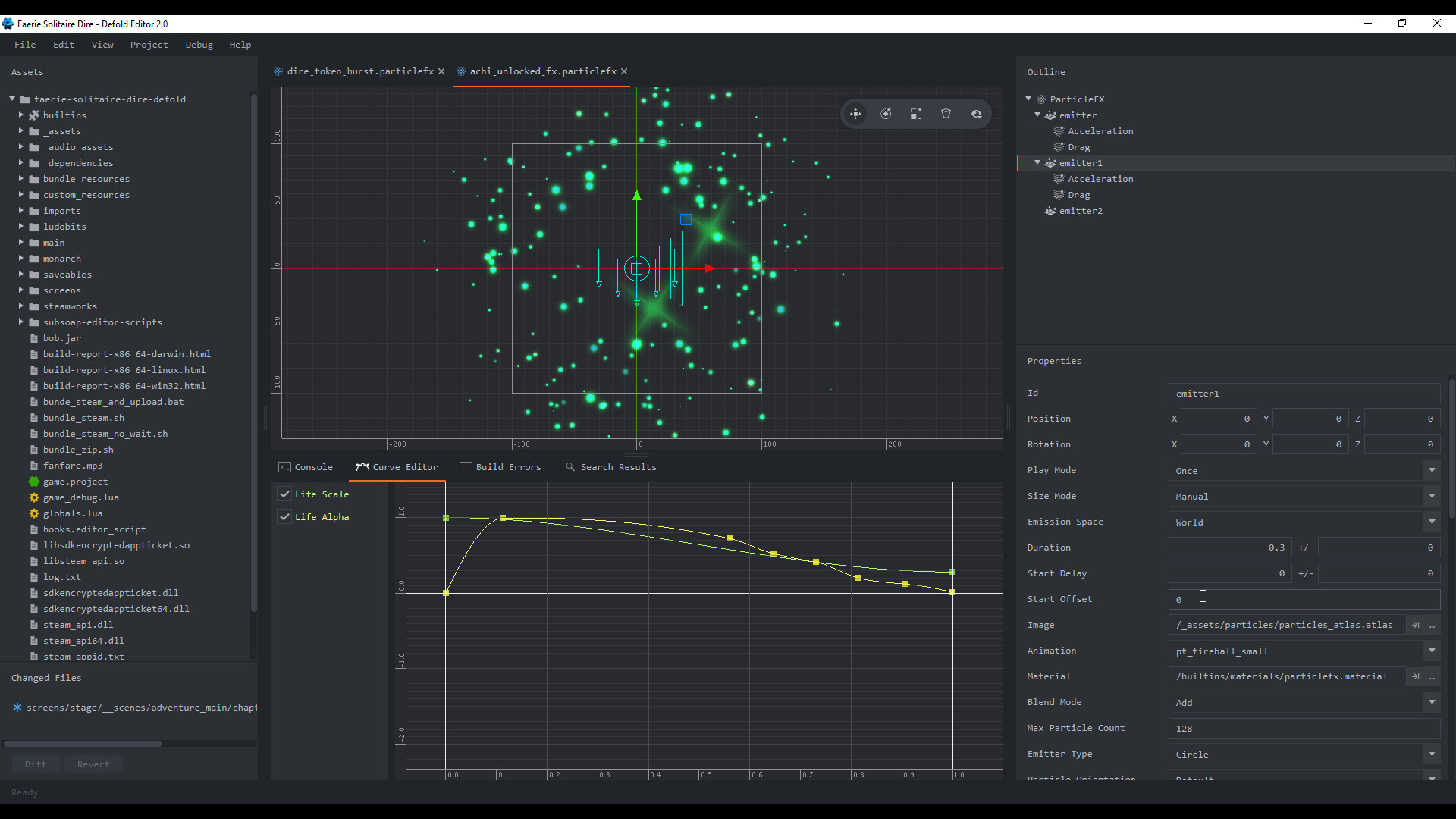Viewport: 1456px width, 819px height.
Task: Select the Rotate tool in the viewport toolbar
Action: [886, 114]
